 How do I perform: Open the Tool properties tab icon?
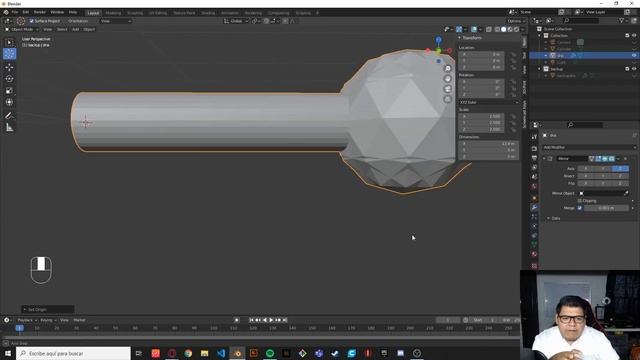(x=534, y=137)
